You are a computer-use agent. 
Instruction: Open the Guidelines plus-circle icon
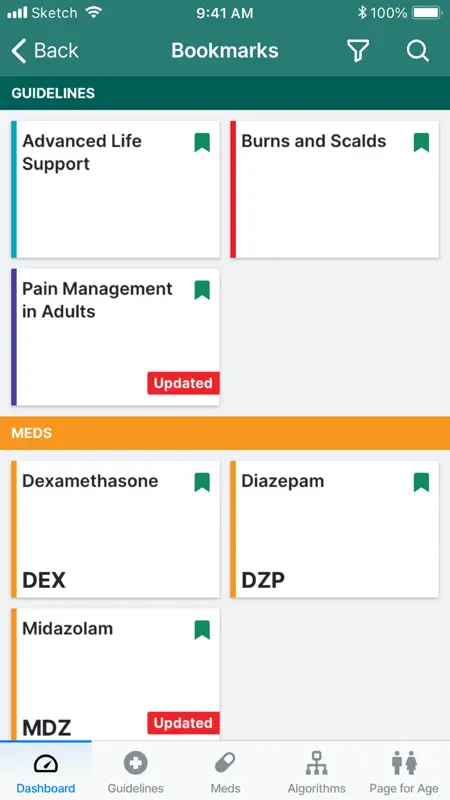[x=136, y=763]
